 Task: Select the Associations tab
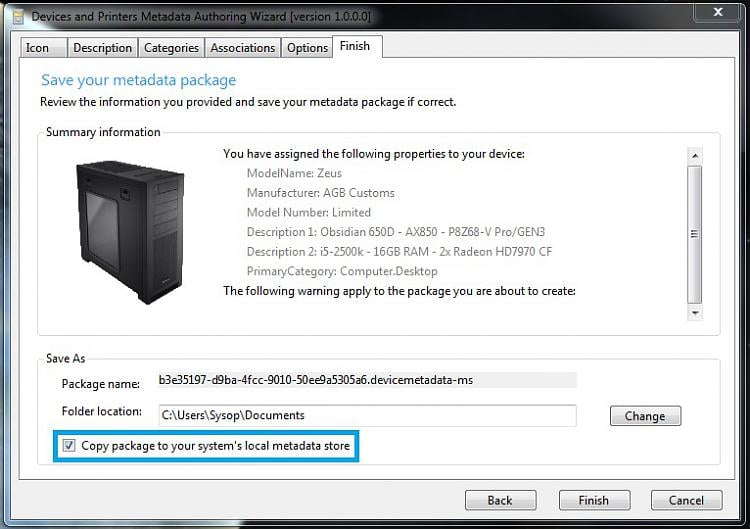point(243,48)
